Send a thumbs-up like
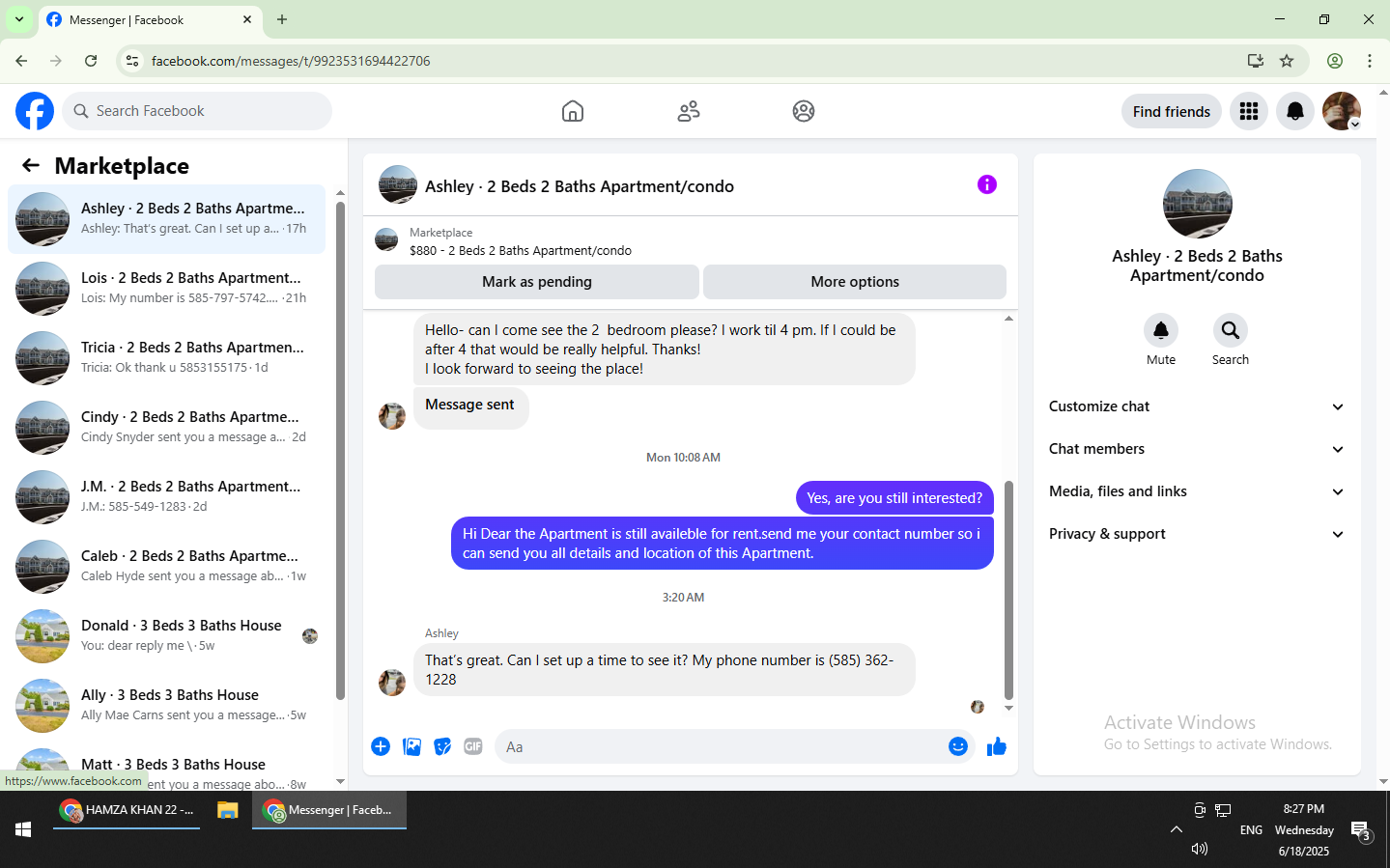The width and height of the screenshot is (1390, 868). (x=997, y=746)
